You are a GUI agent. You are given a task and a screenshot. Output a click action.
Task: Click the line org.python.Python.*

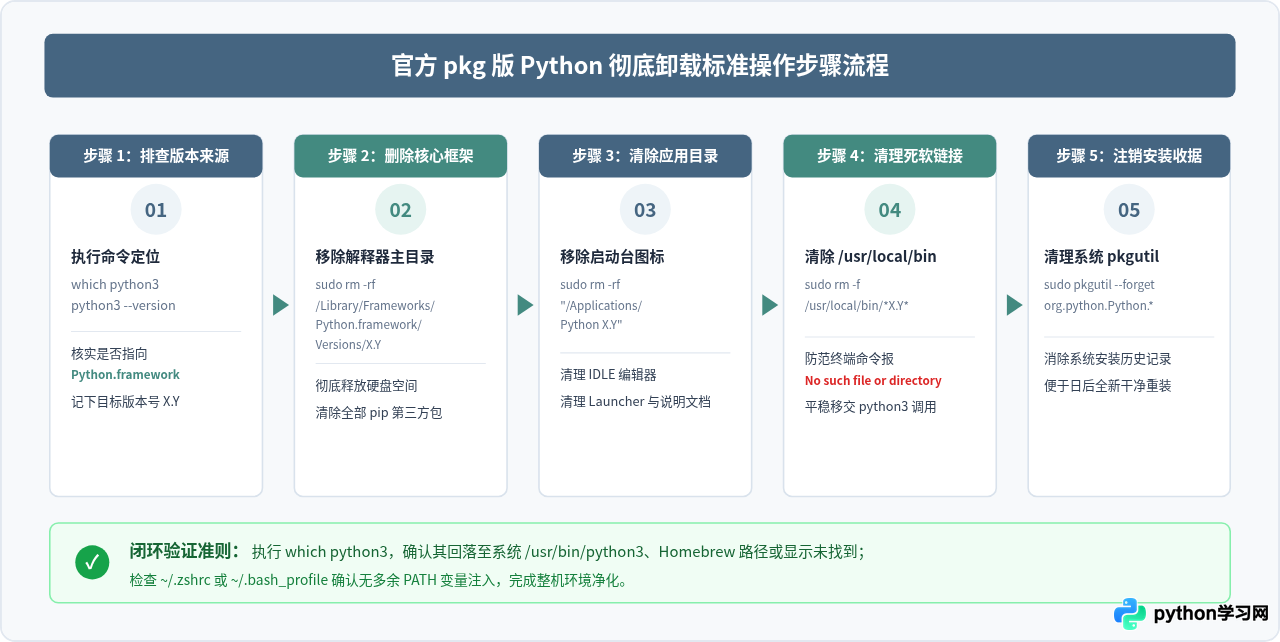(x=1099, y=305)
